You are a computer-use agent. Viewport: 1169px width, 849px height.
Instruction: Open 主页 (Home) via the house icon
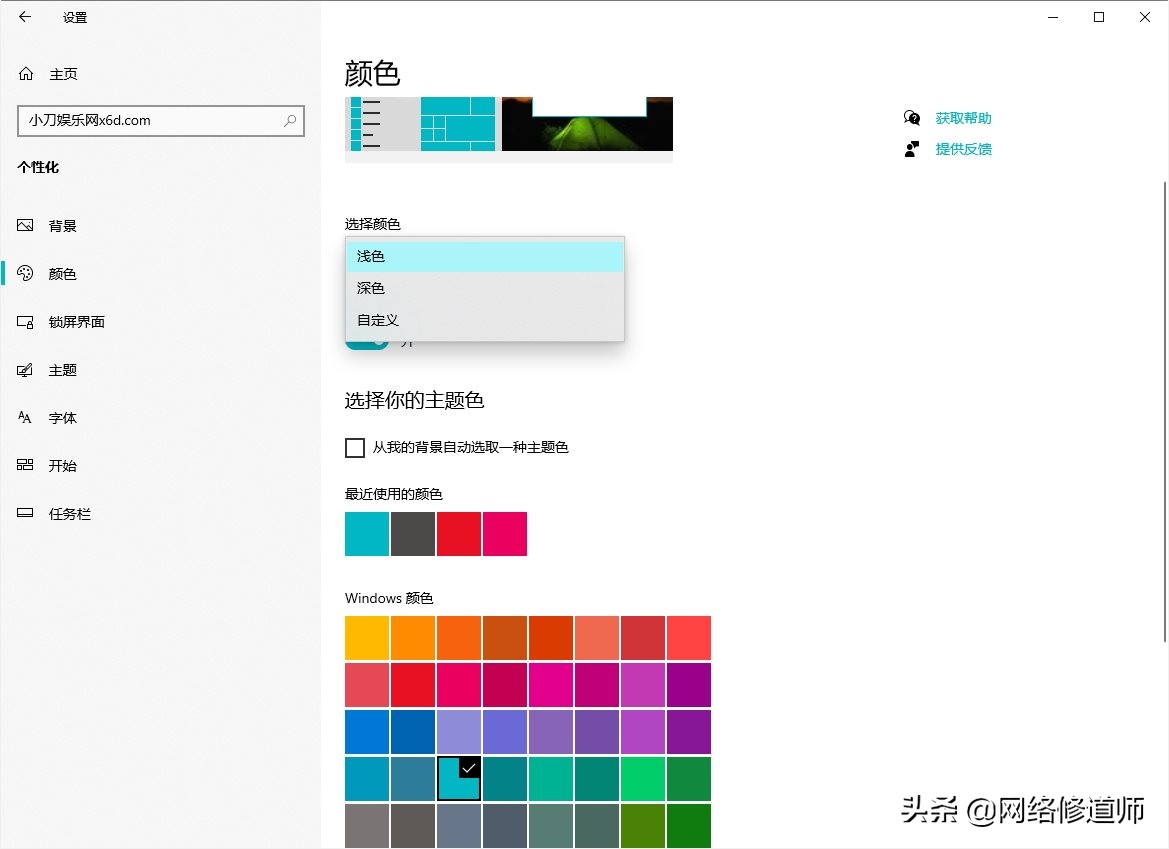(24, 73)
